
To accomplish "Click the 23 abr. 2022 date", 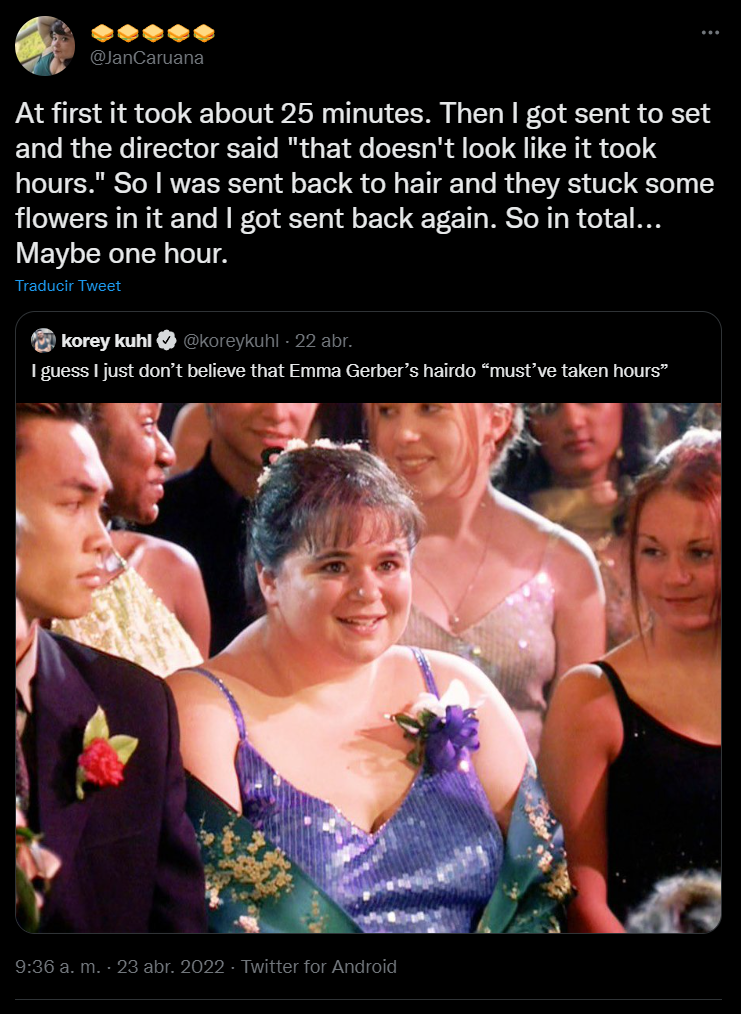I will (171, 966).
